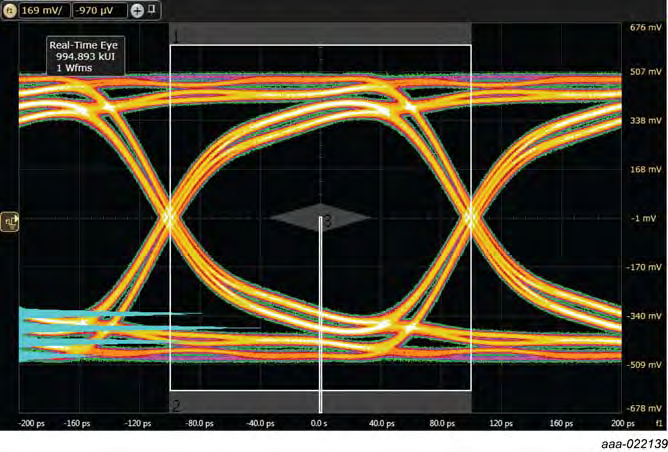Viewport: 668px width, 452px height.
Task: Click the channel f1 source icon
Action: [11, 11]
